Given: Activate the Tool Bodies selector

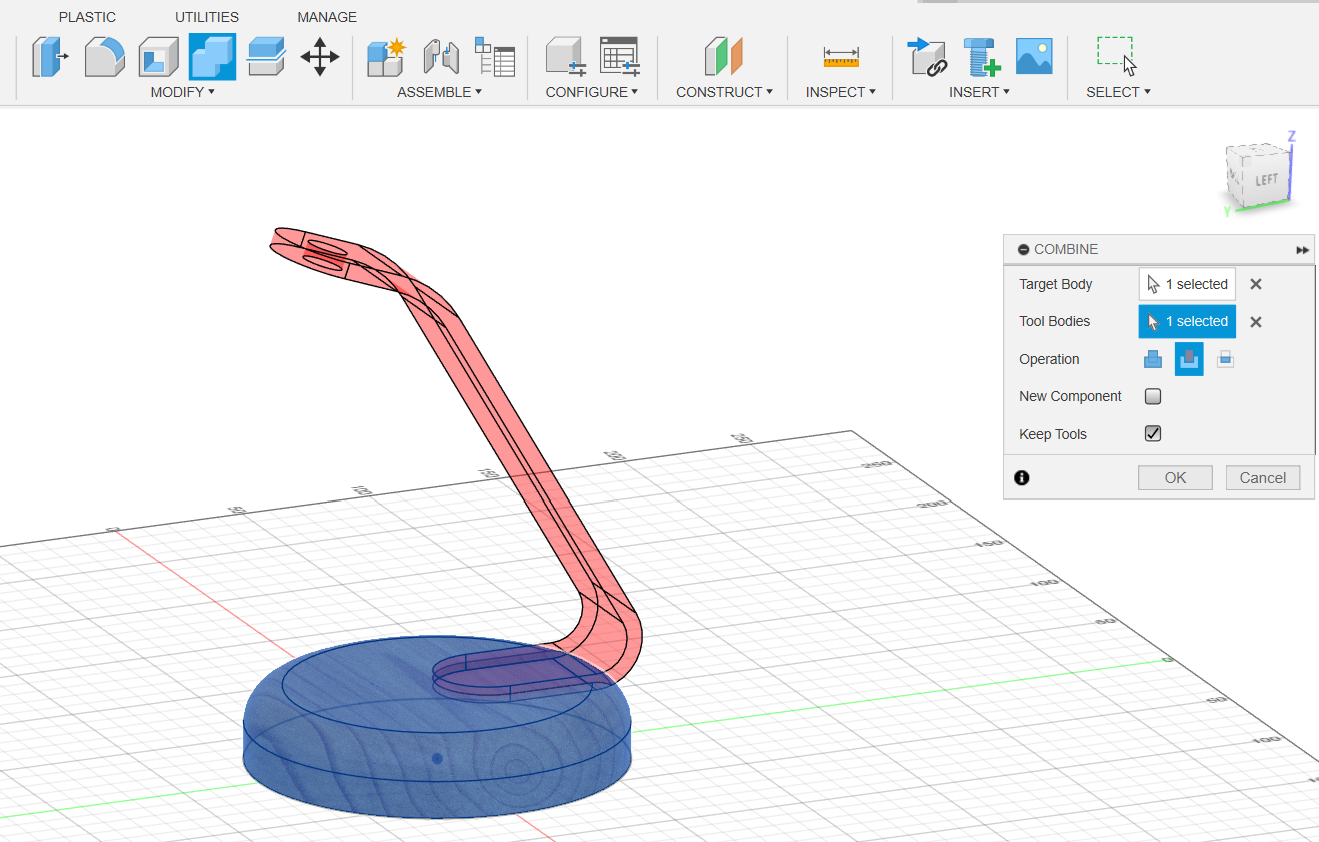Looking at the screenshot, I should (x=1187, y=322).
